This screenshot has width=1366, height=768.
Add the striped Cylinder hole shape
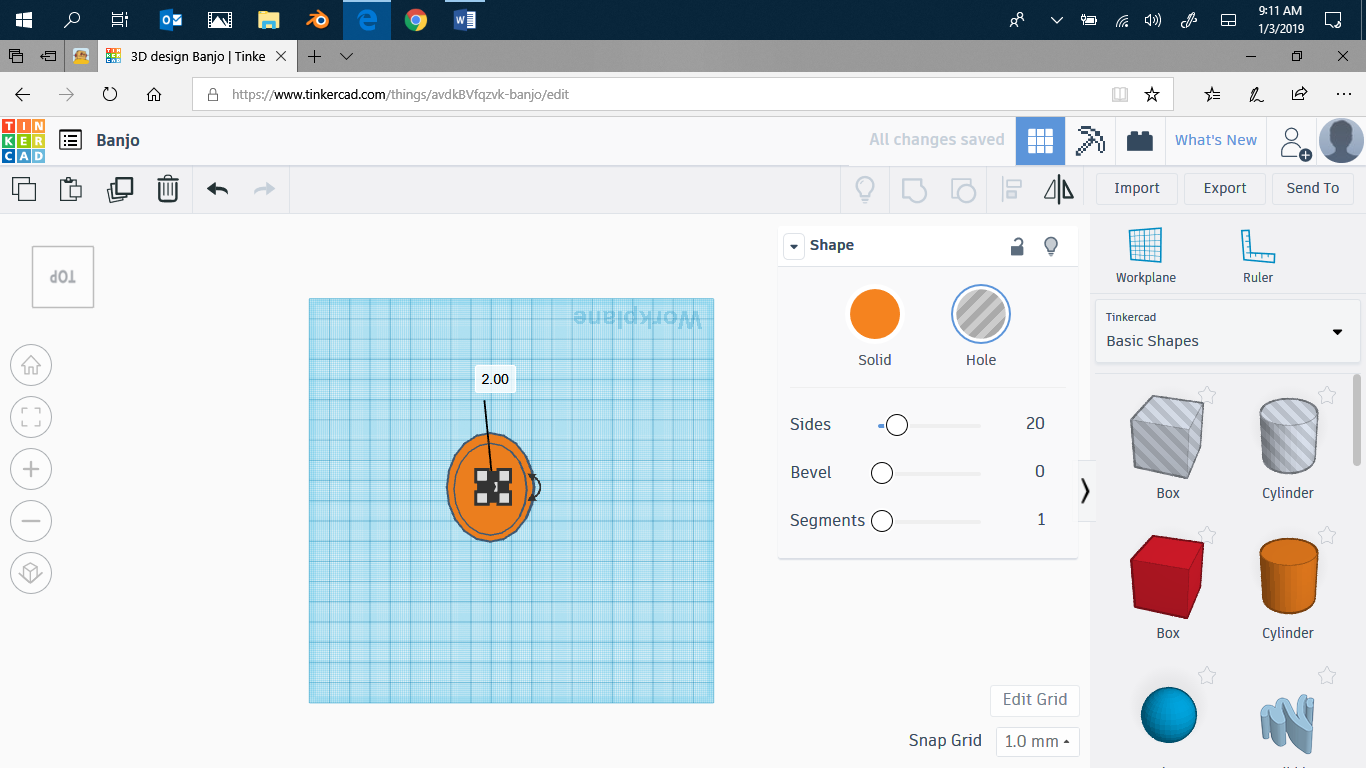[1288, 436]
